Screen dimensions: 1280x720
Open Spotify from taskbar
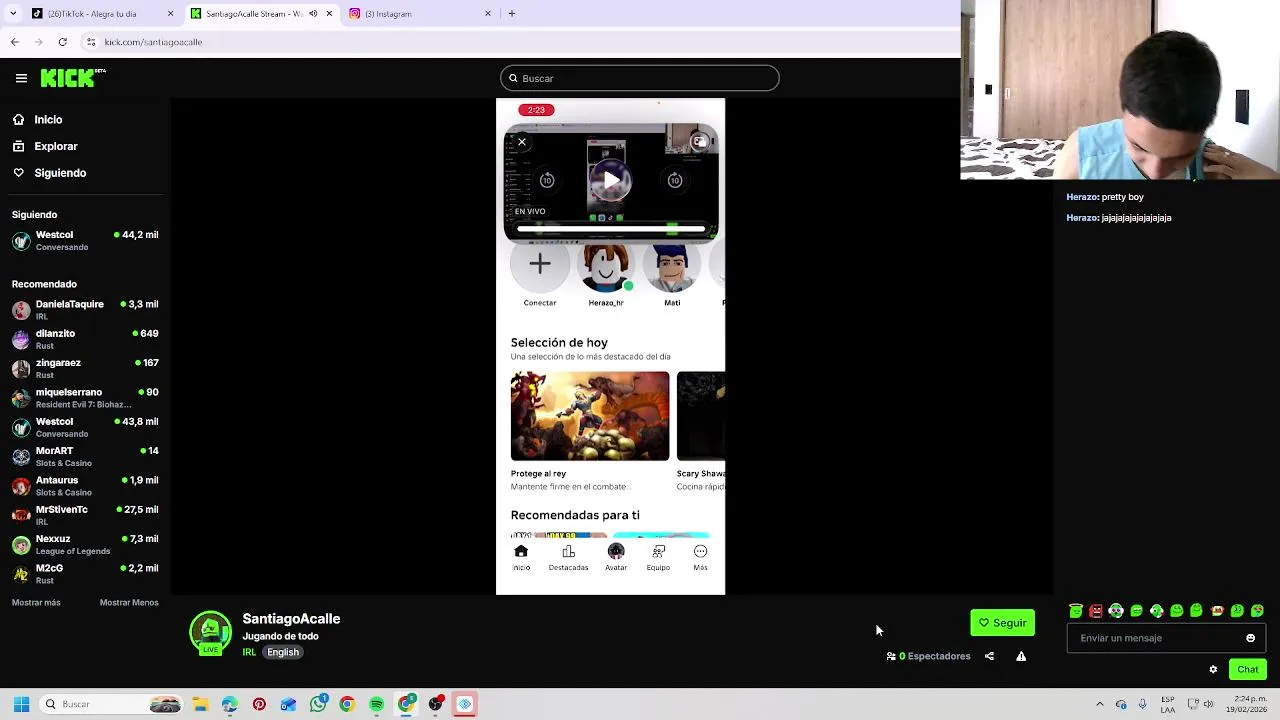376,704
